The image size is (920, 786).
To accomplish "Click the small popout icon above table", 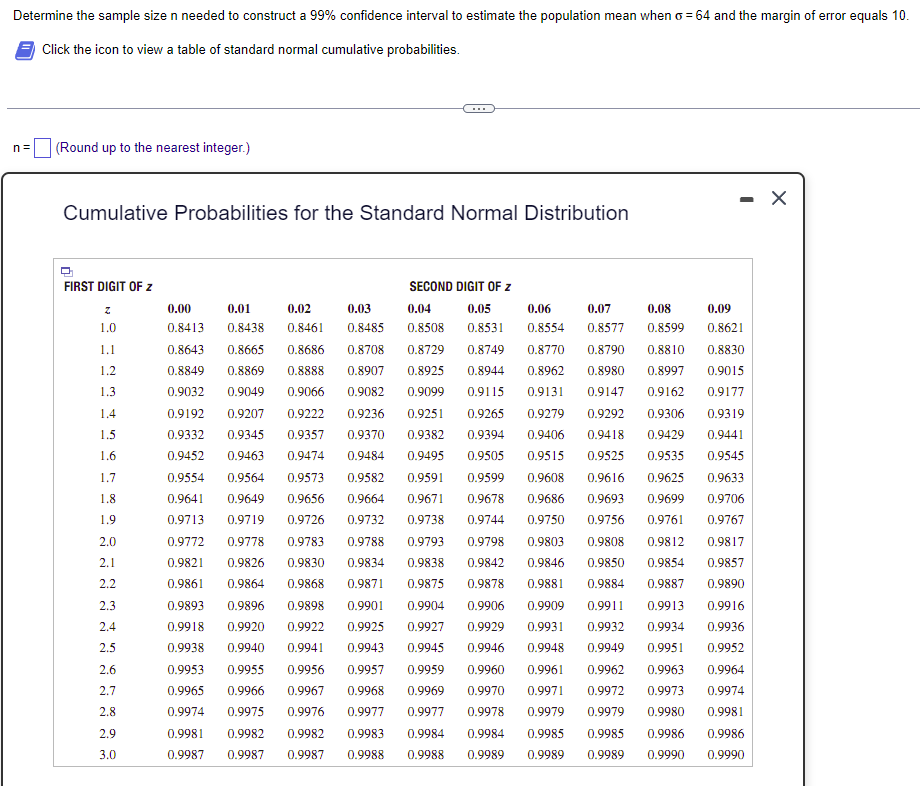I will click(67, 272).
